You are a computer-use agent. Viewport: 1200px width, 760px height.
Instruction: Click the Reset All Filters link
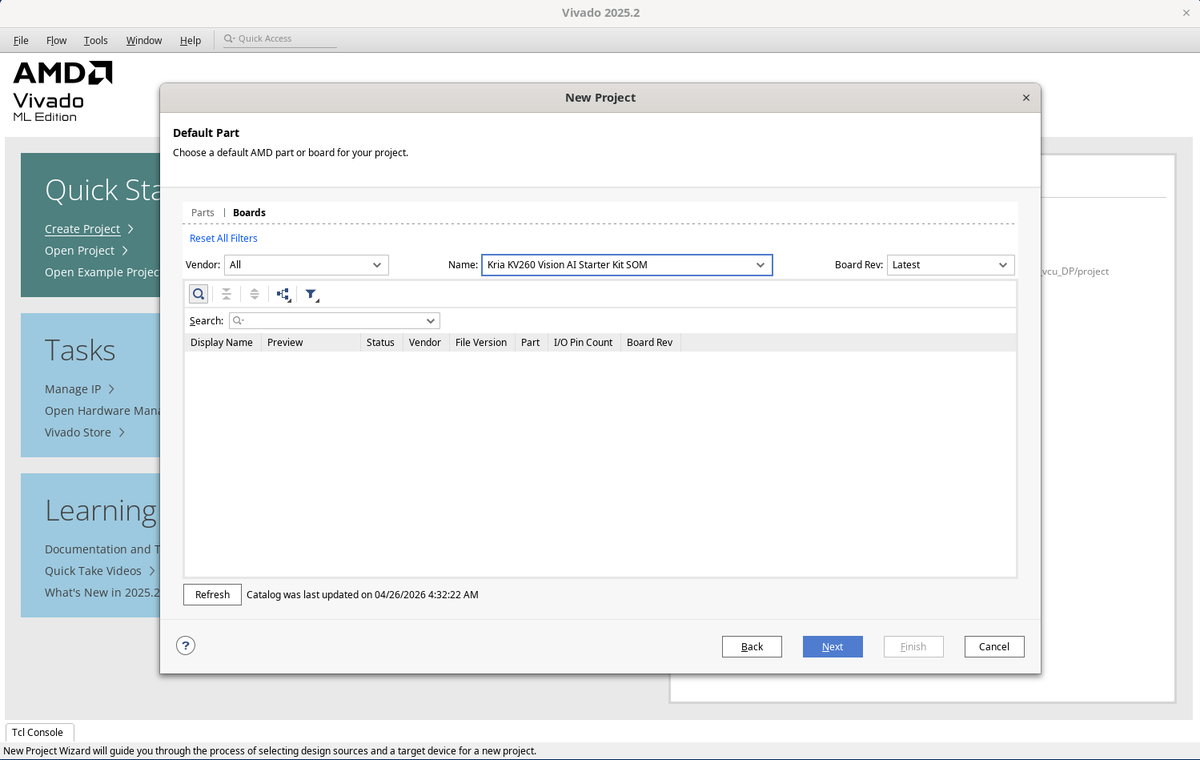(224, 238)
